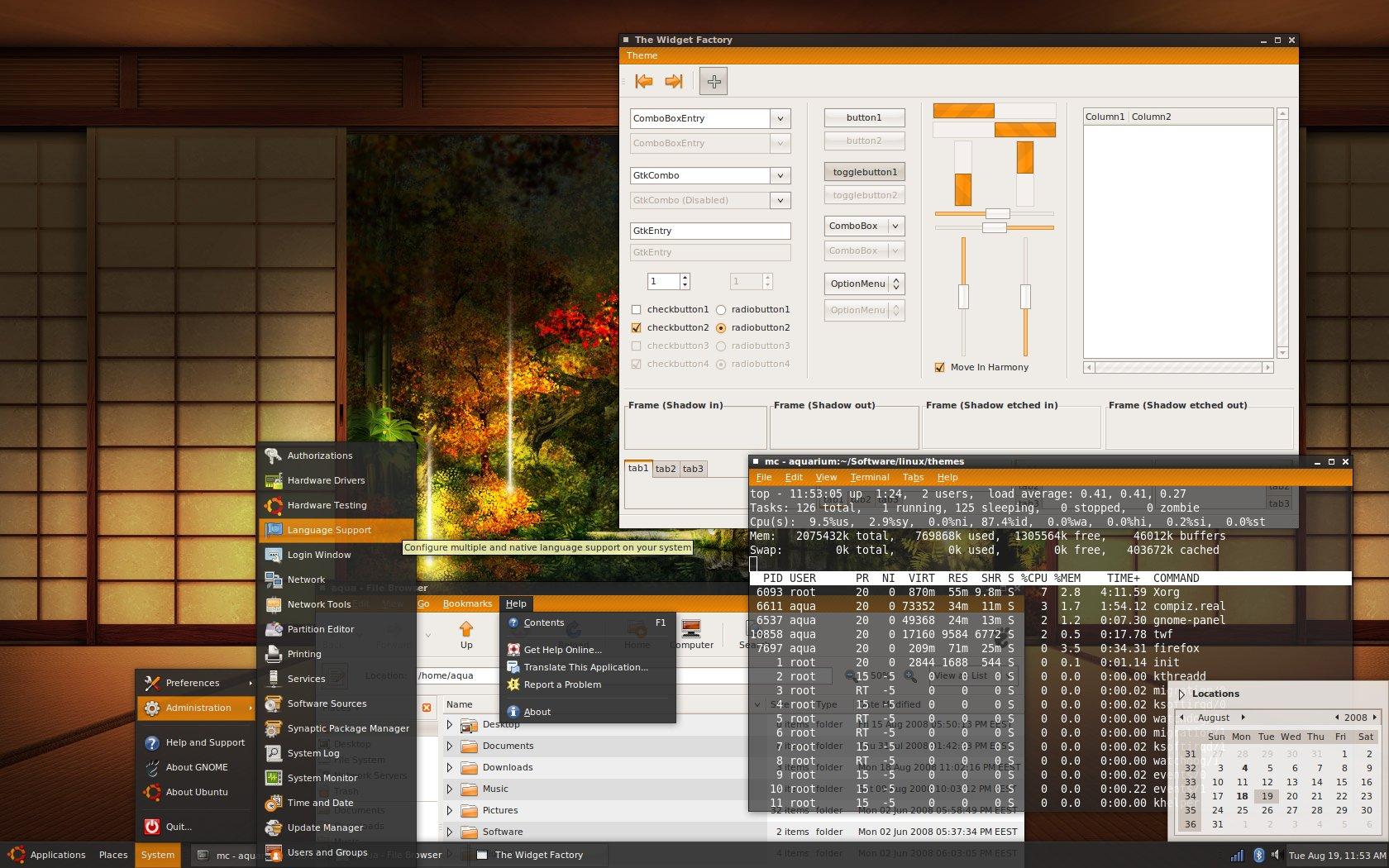The image size is (1389, 868).
Task: Toggle the Move In Harmony checkbox
Action: [939, 367]
